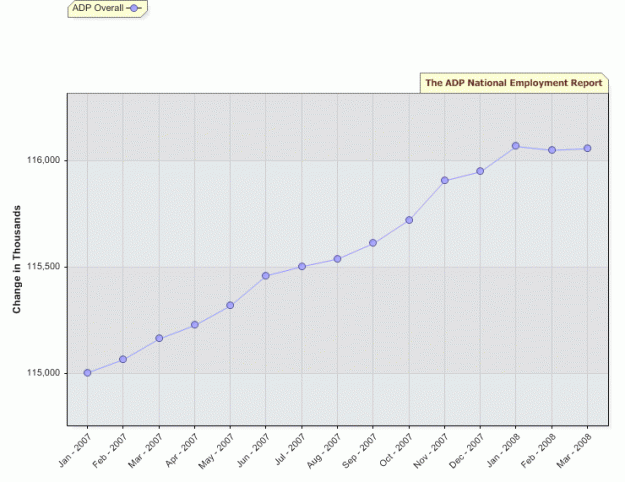Select the Feb - 2008 data point
Viewport: 625px width, 482px height.
coord(552,150)
